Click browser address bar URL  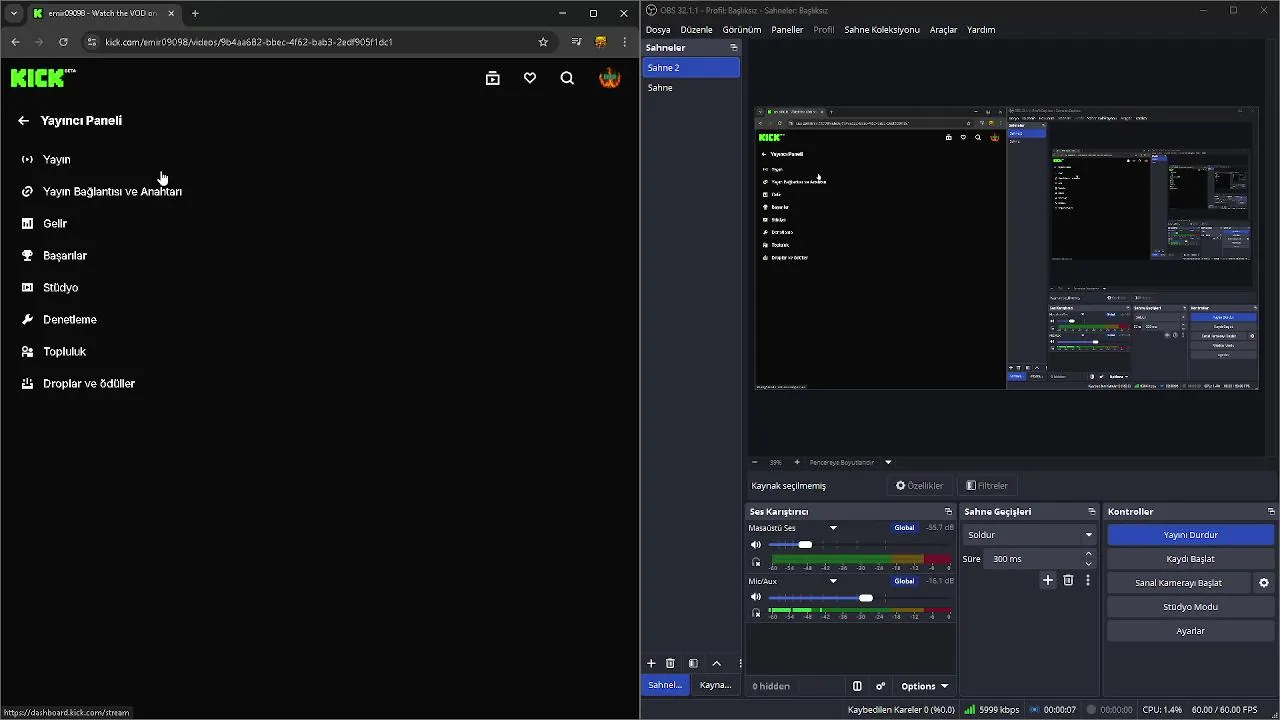[x=249, y=42]
